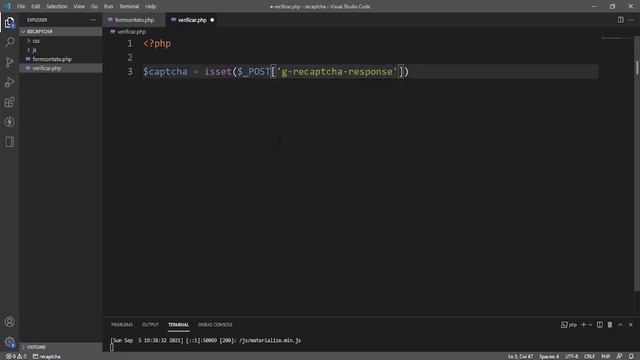Create a new terminal with plus icon
The width and height of the screenshot is (640, 360).
[584, 325]
